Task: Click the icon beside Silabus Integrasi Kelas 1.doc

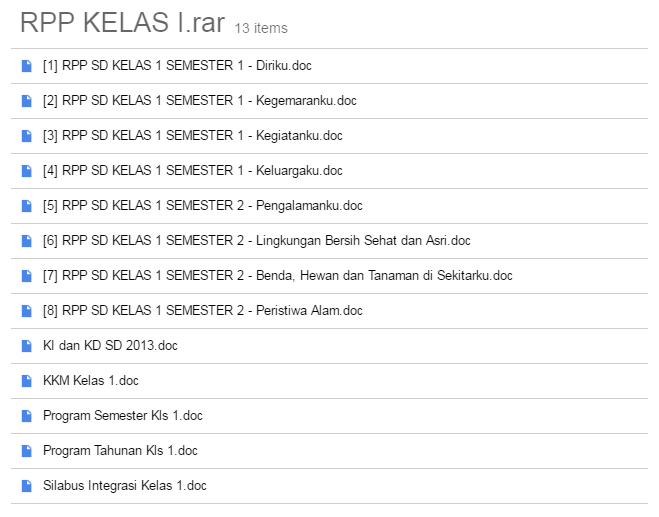Action: pos(26,486)
